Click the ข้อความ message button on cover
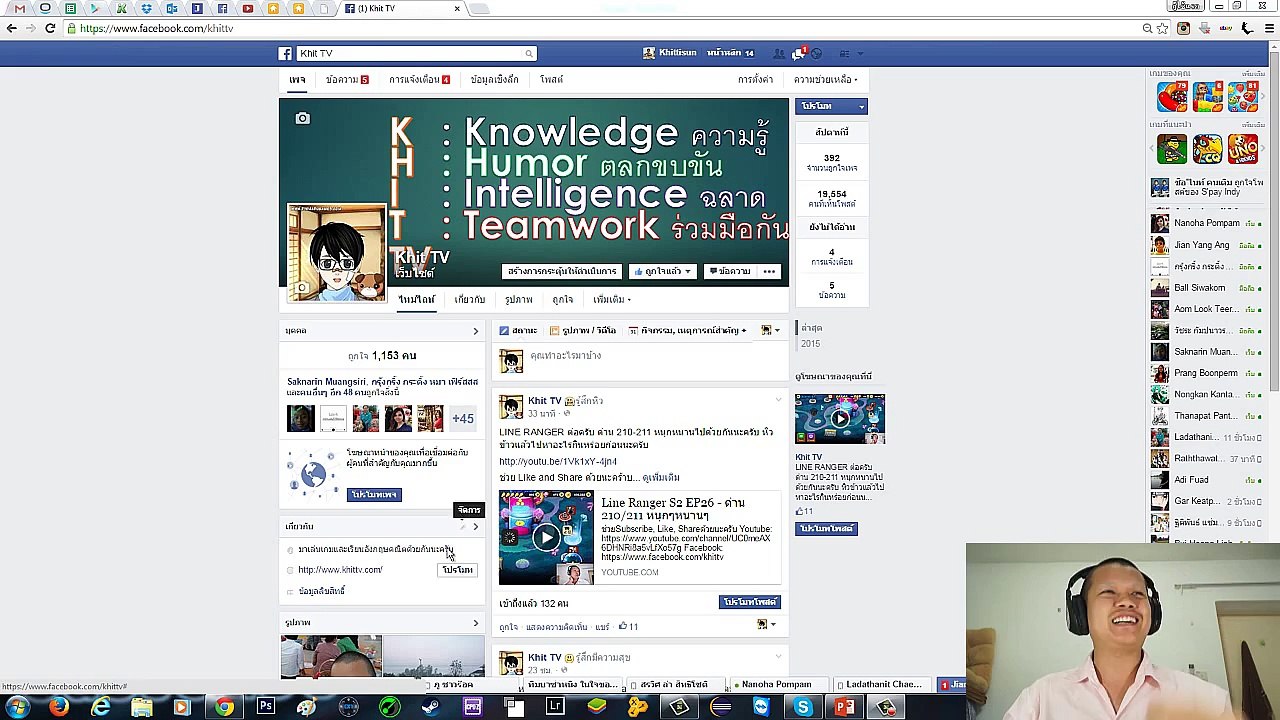 coord(730,271)
